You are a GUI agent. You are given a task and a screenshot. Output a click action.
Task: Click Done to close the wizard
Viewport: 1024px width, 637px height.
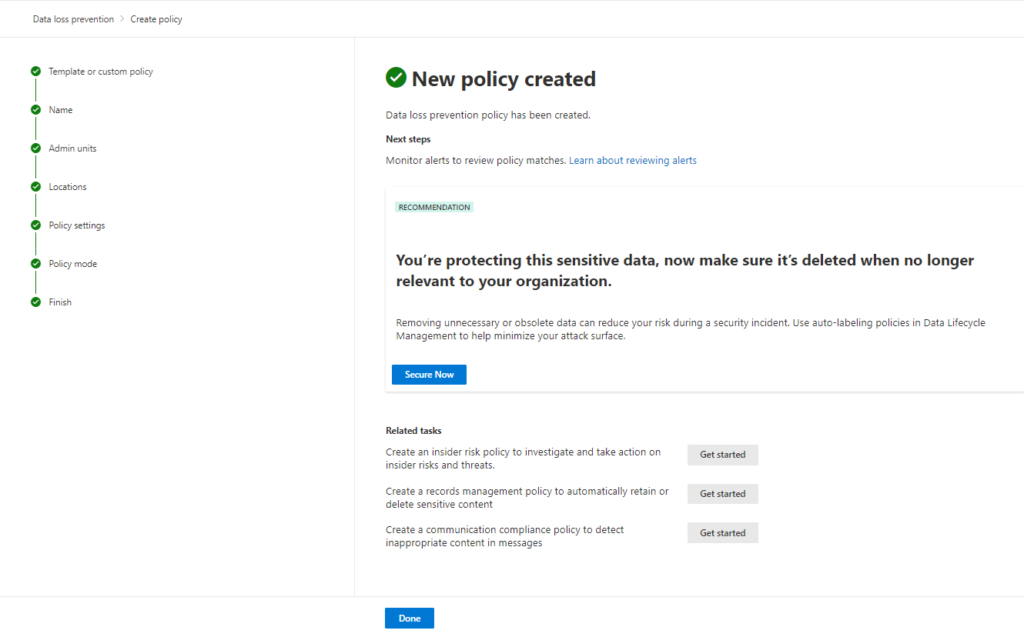(x=409, y=618)
